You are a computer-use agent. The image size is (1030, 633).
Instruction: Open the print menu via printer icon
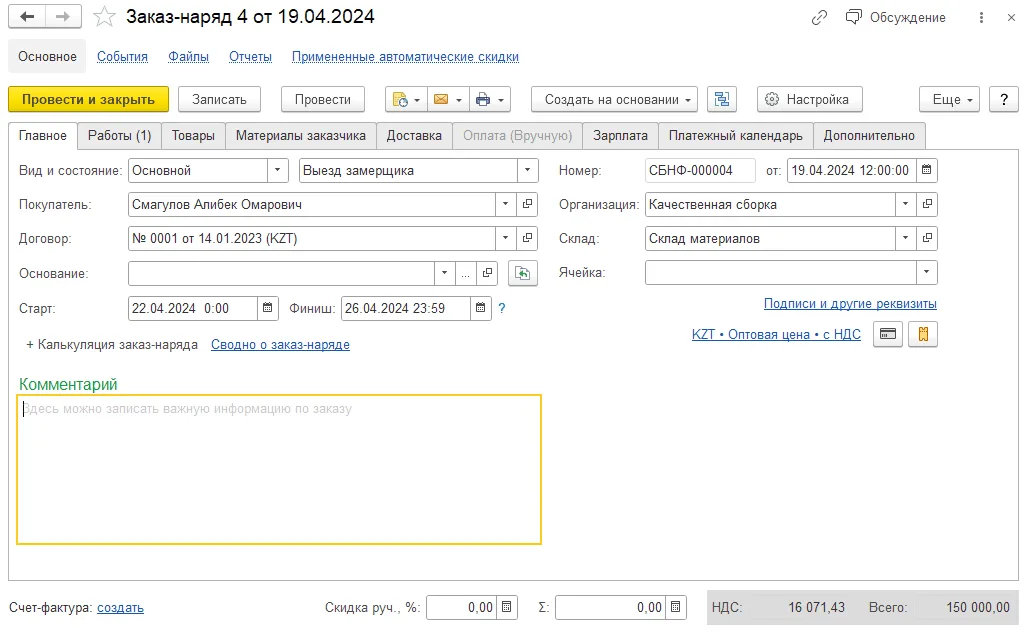[x=490, y=100]
